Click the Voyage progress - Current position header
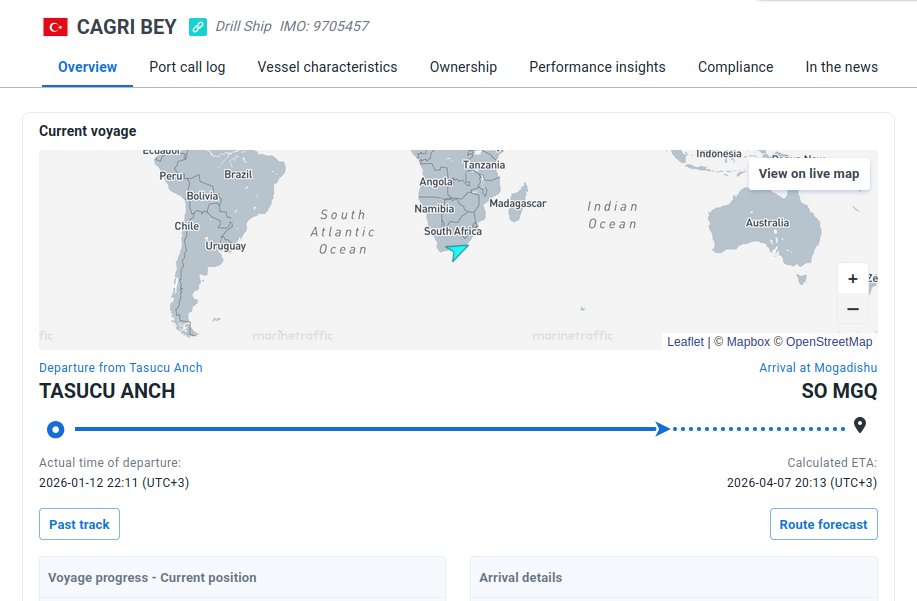The height and width of the screenshot is (601, 917). point(152,578)
